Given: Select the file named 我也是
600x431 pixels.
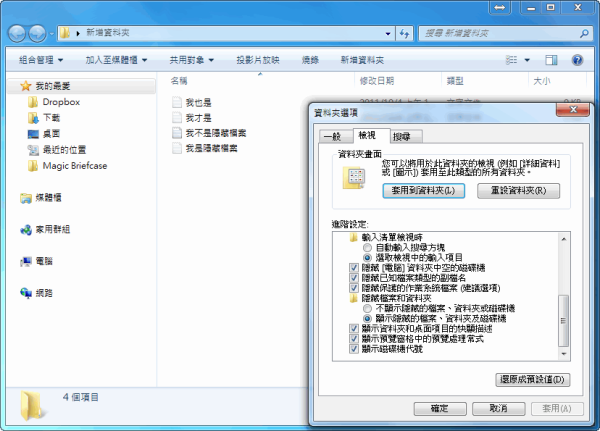Looking at the screenshot, I should (198, 103).
